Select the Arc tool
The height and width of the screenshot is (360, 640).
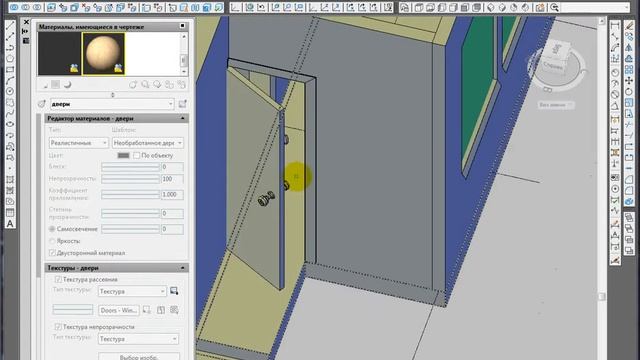coord(10,80)
